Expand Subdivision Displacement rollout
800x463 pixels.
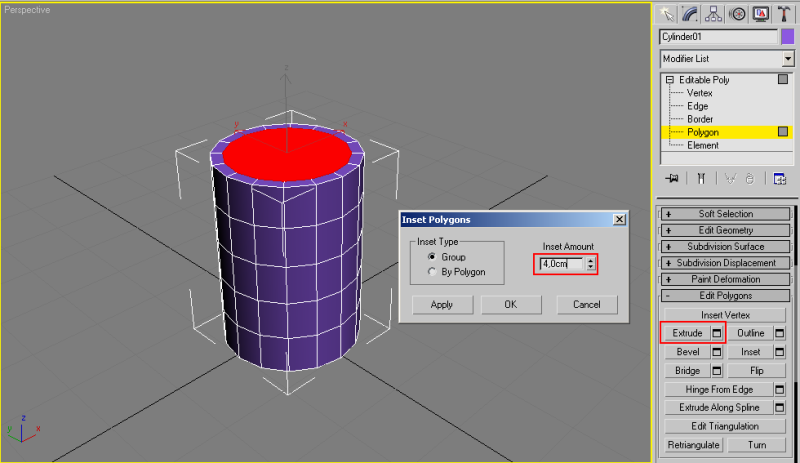[726, 263]
